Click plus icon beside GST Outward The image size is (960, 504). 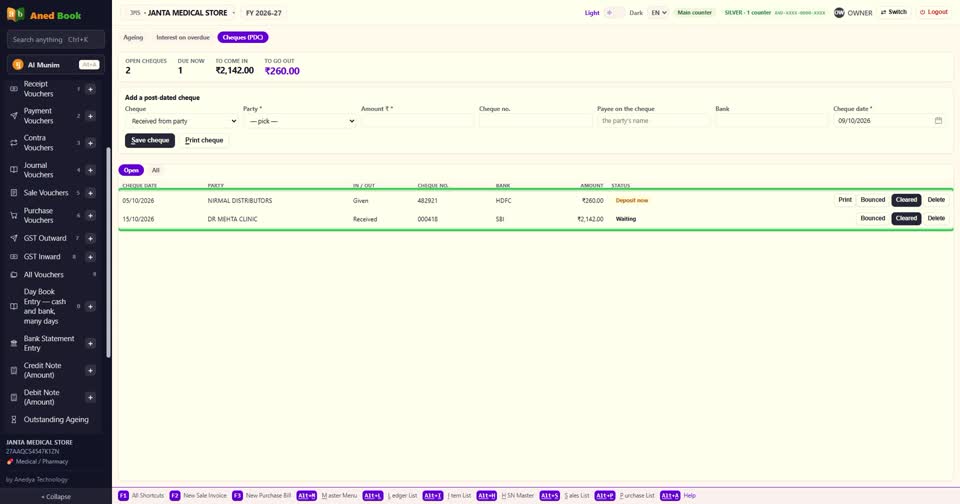(x=90, y=238)
